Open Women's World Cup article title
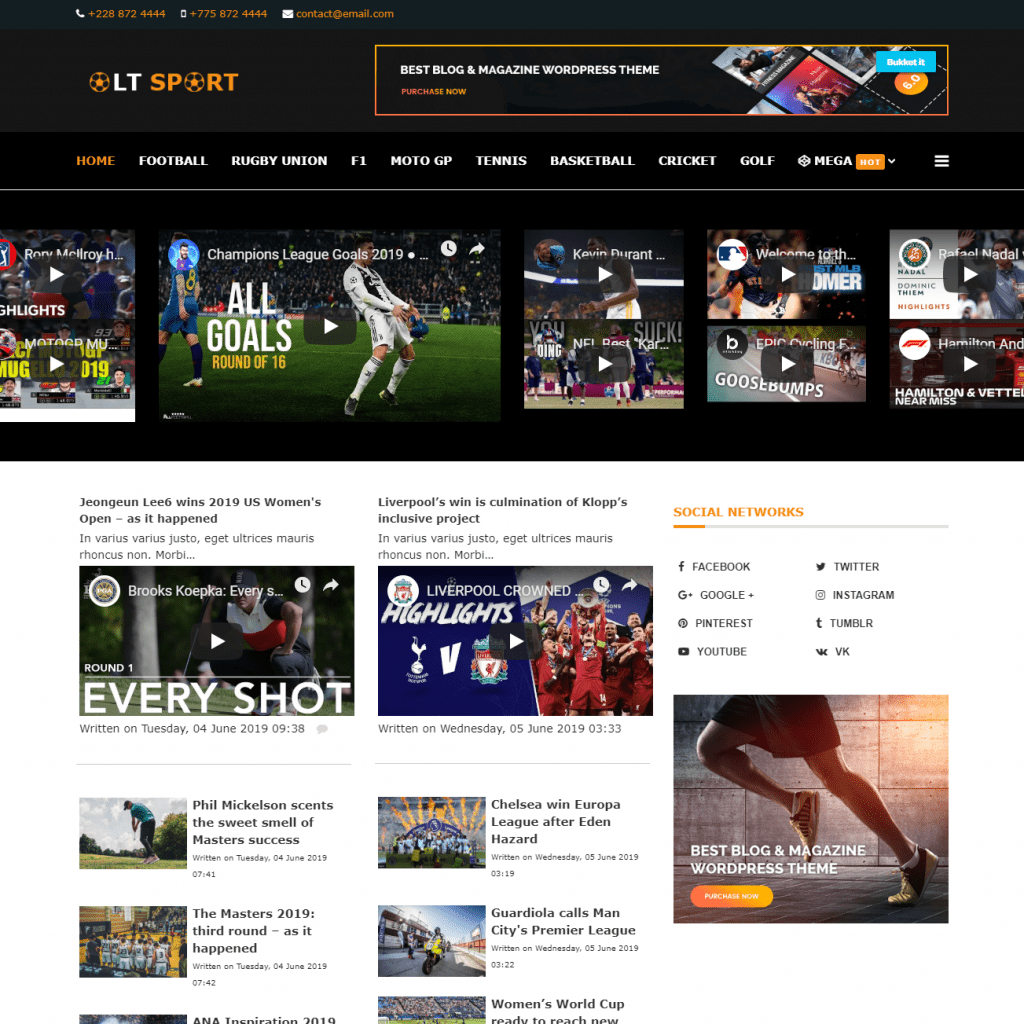This screenshot has height=1024, width=1024. click(x=558, y=1011)
